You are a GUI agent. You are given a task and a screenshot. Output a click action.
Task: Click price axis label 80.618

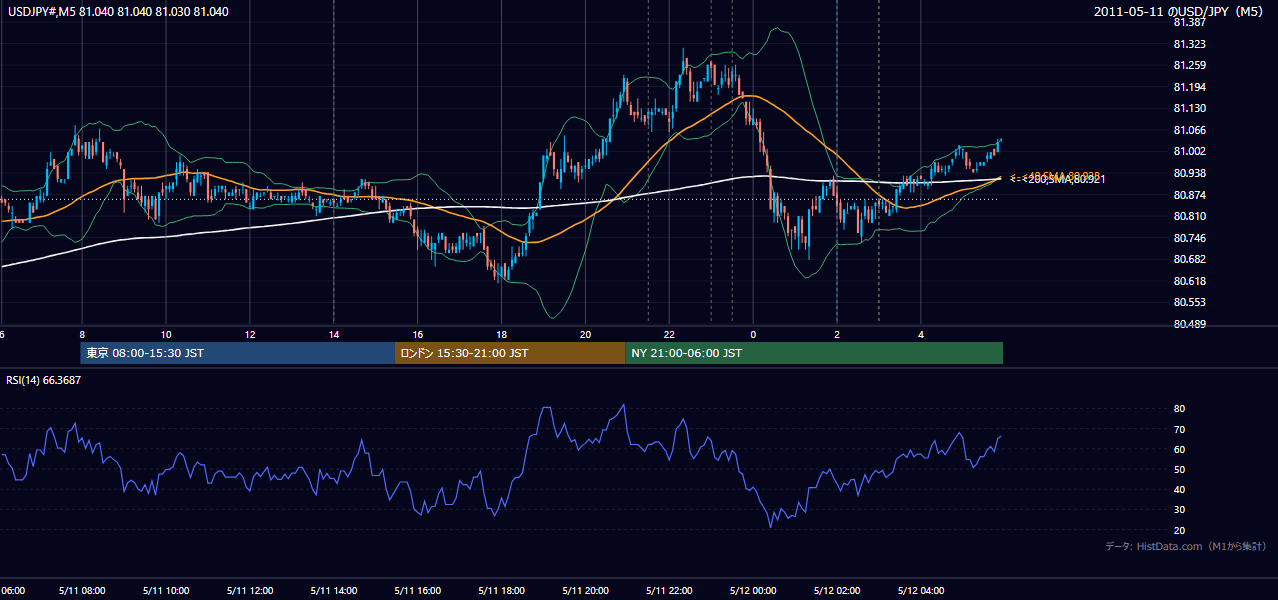[1188, 281]
